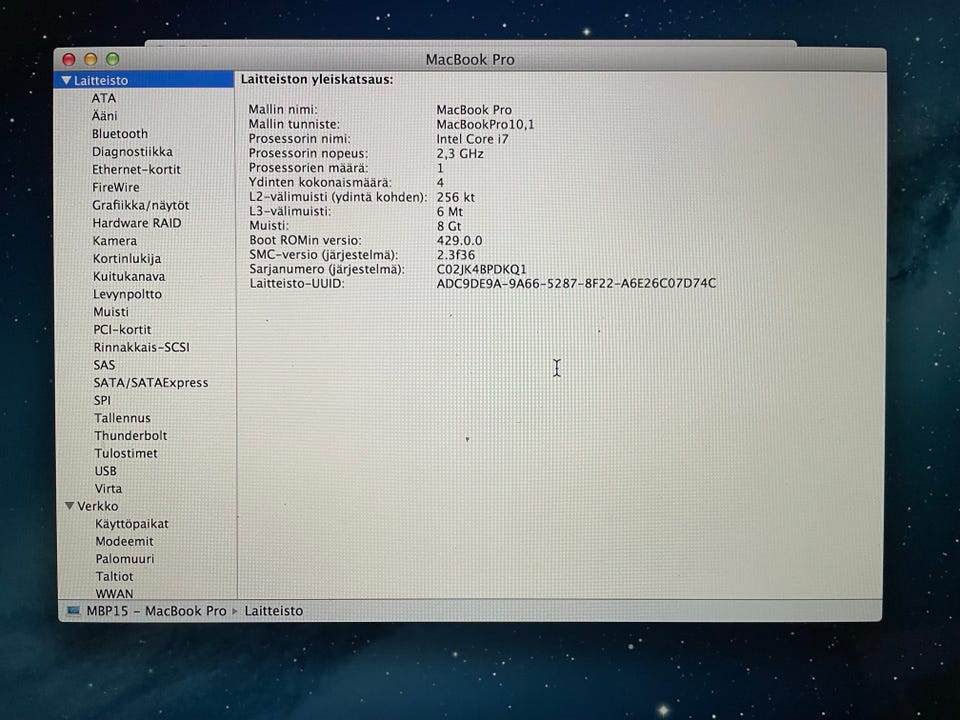Click the Laitteisto-UUID value

coord(576,283)
